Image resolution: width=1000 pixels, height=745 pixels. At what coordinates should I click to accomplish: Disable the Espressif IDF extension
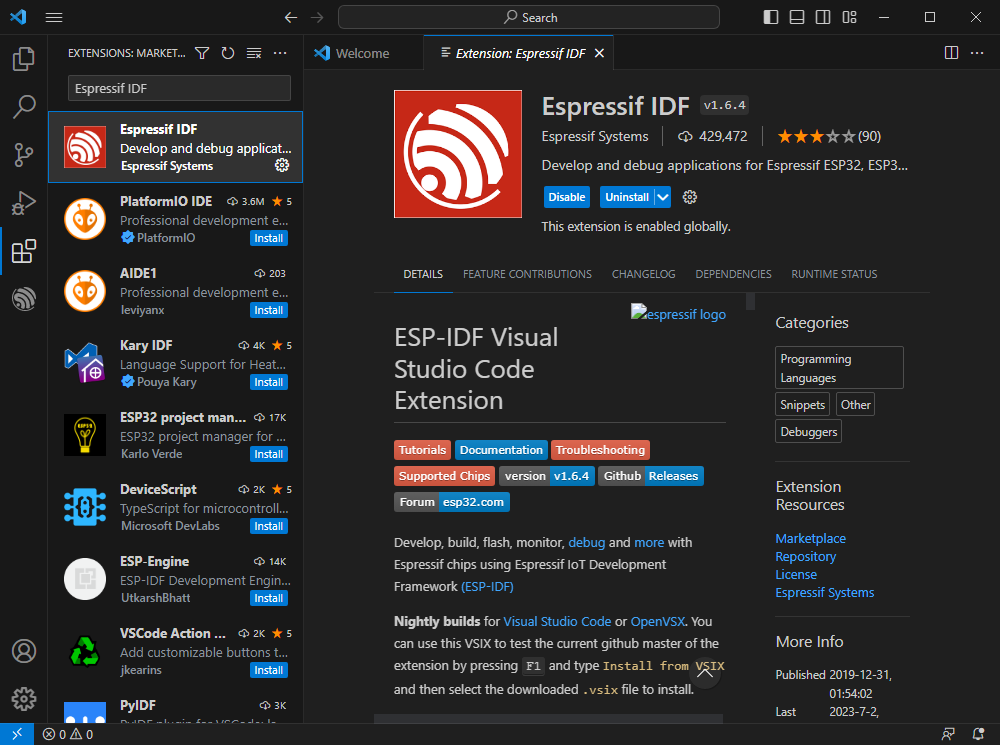tap(566, 197)
